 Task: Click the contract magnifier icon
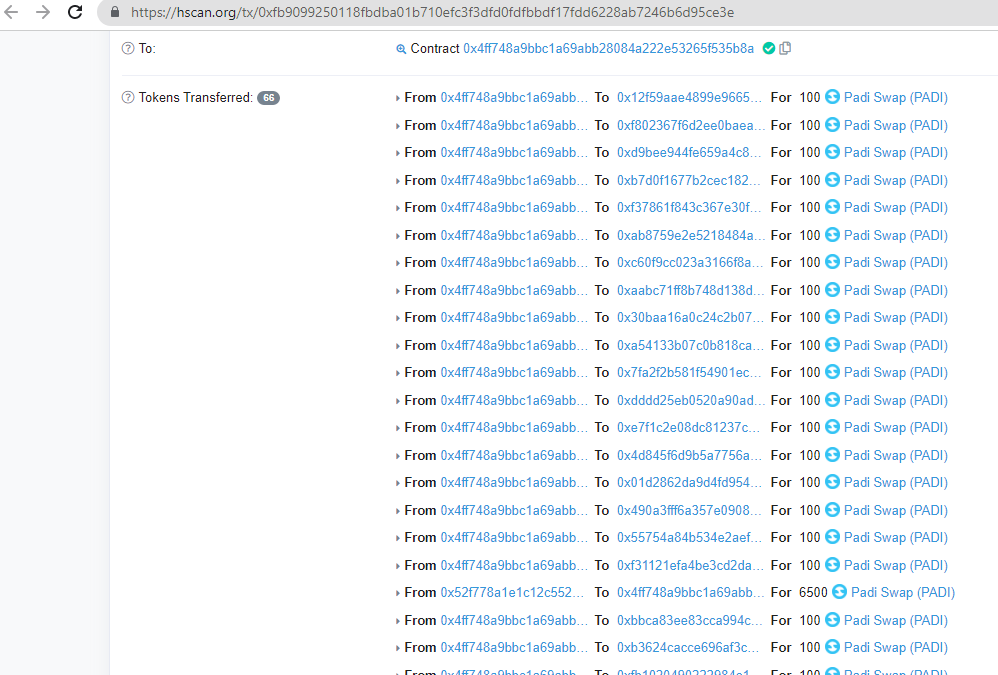401,49
